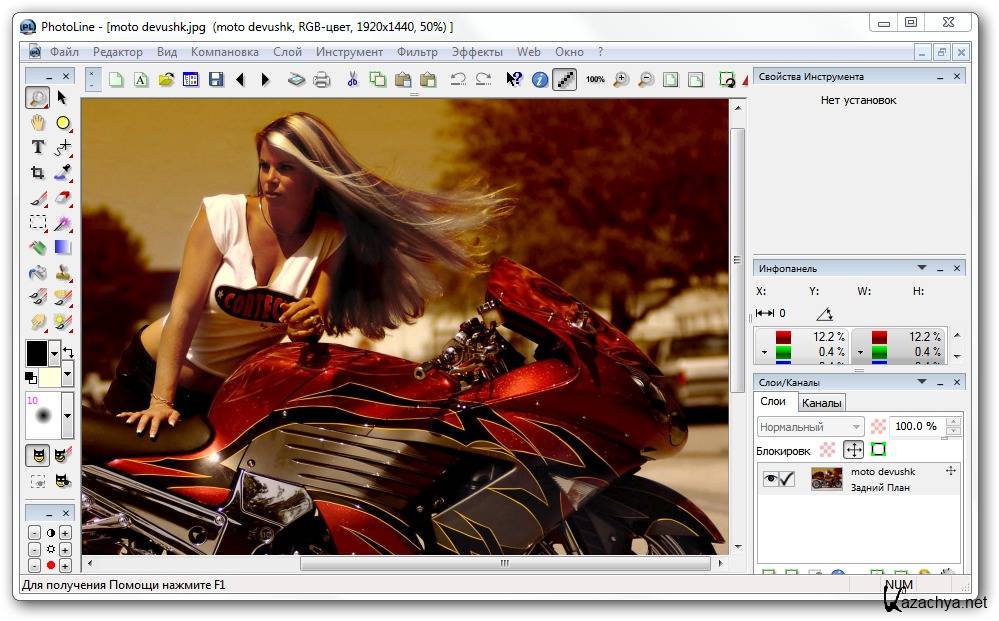
Task: Switch to the Каналы tab
Action: click(x=821, y=402)
